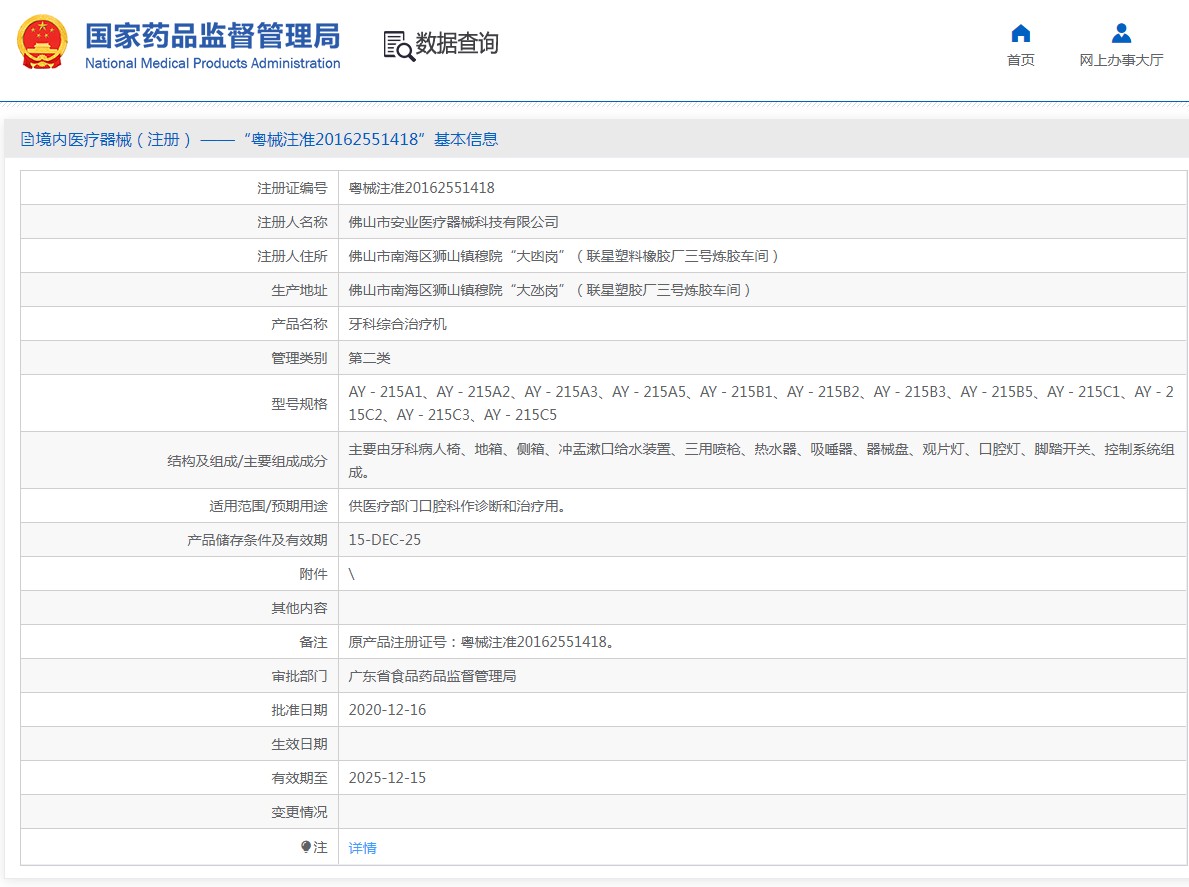The image size is (1189, 887).
Task: Click the product name 牙科综合治疗机 cell
Action: (397, 324)
